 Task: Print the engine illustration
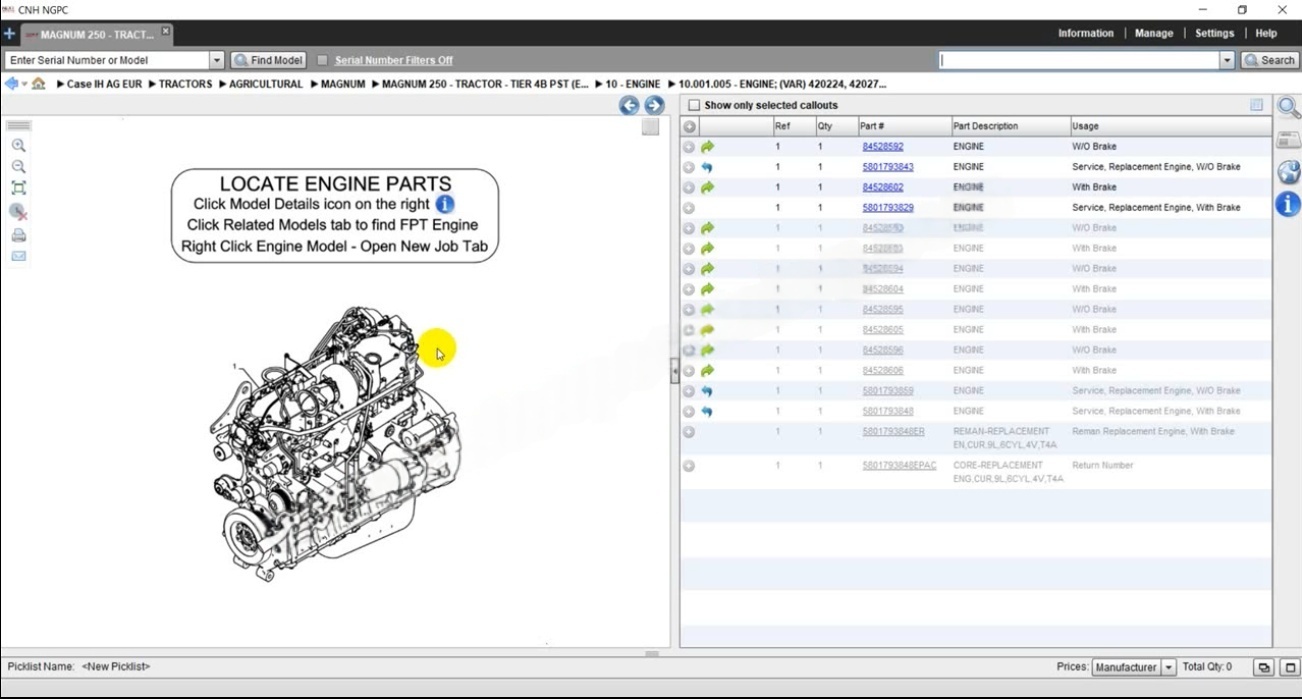tap(18, 236)
